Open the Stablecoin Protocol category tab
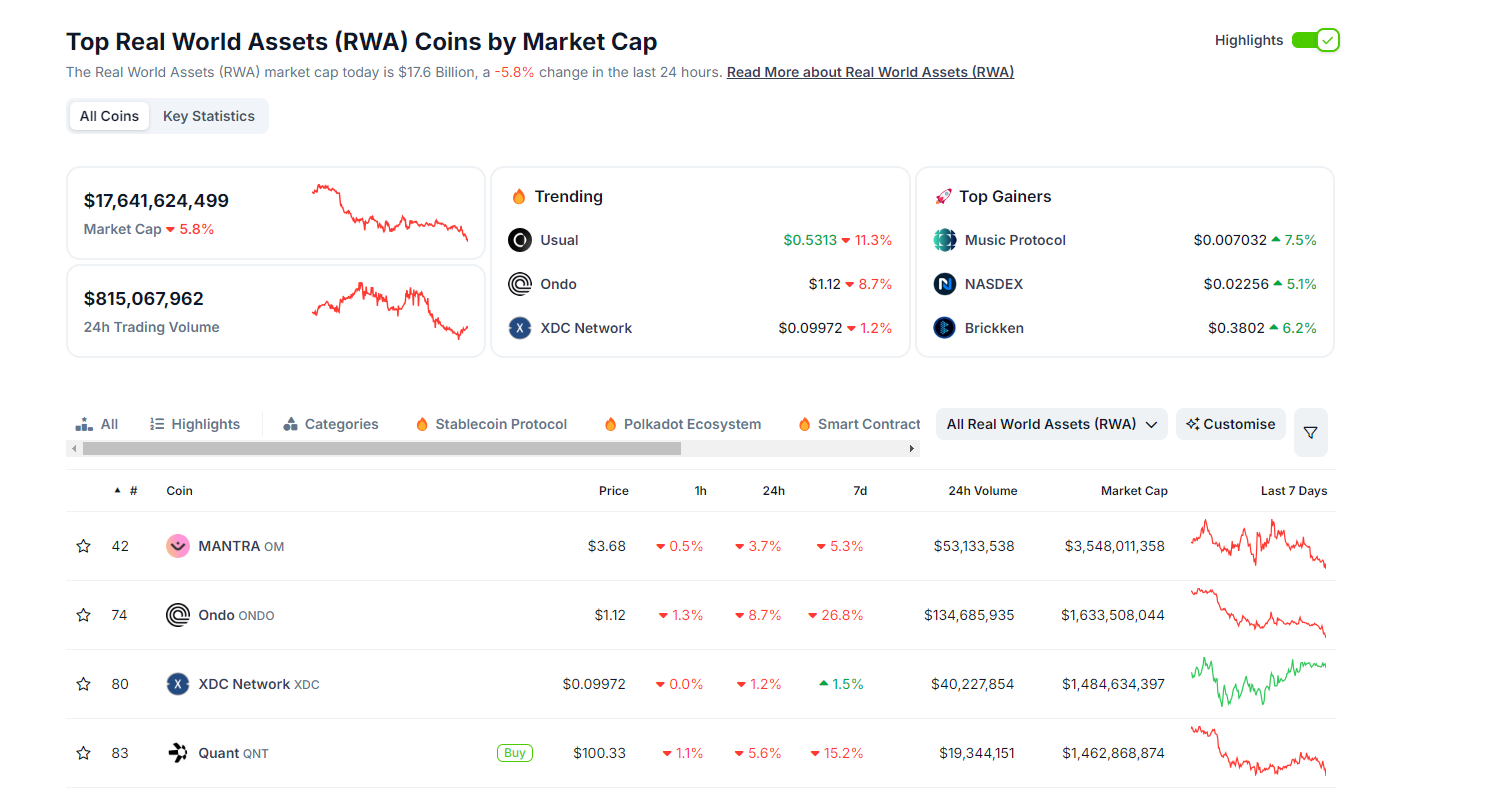 (x=491, y=424)
